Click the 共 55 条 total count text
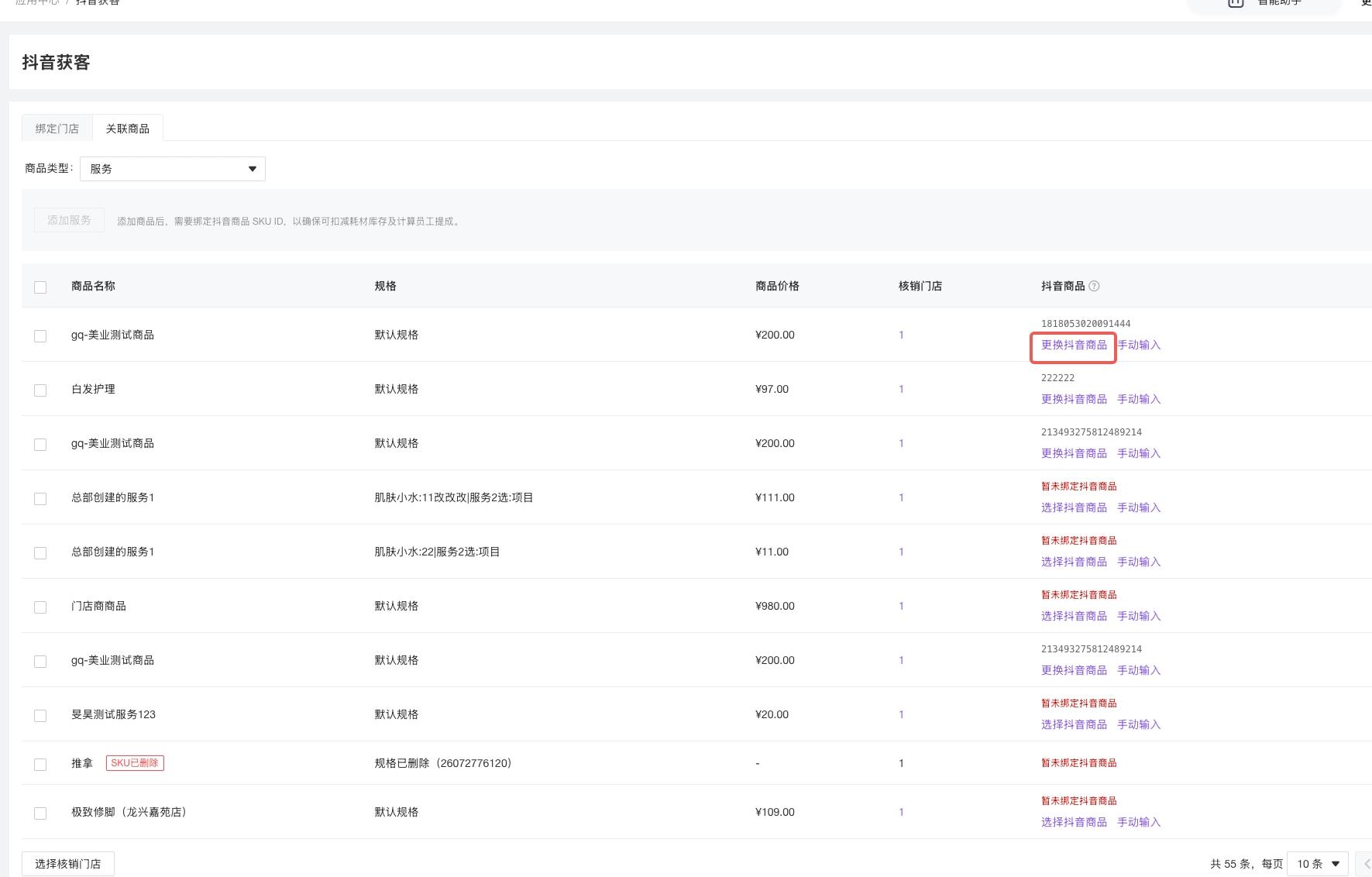This screenshot has height=877, width=1372. pyautogui.click(x=1230, y=864)
